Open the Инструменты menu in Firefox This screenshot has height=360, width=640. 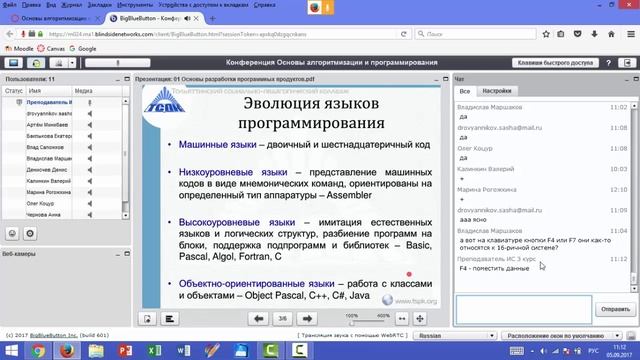pyautogui.click(x=135, y=5)
